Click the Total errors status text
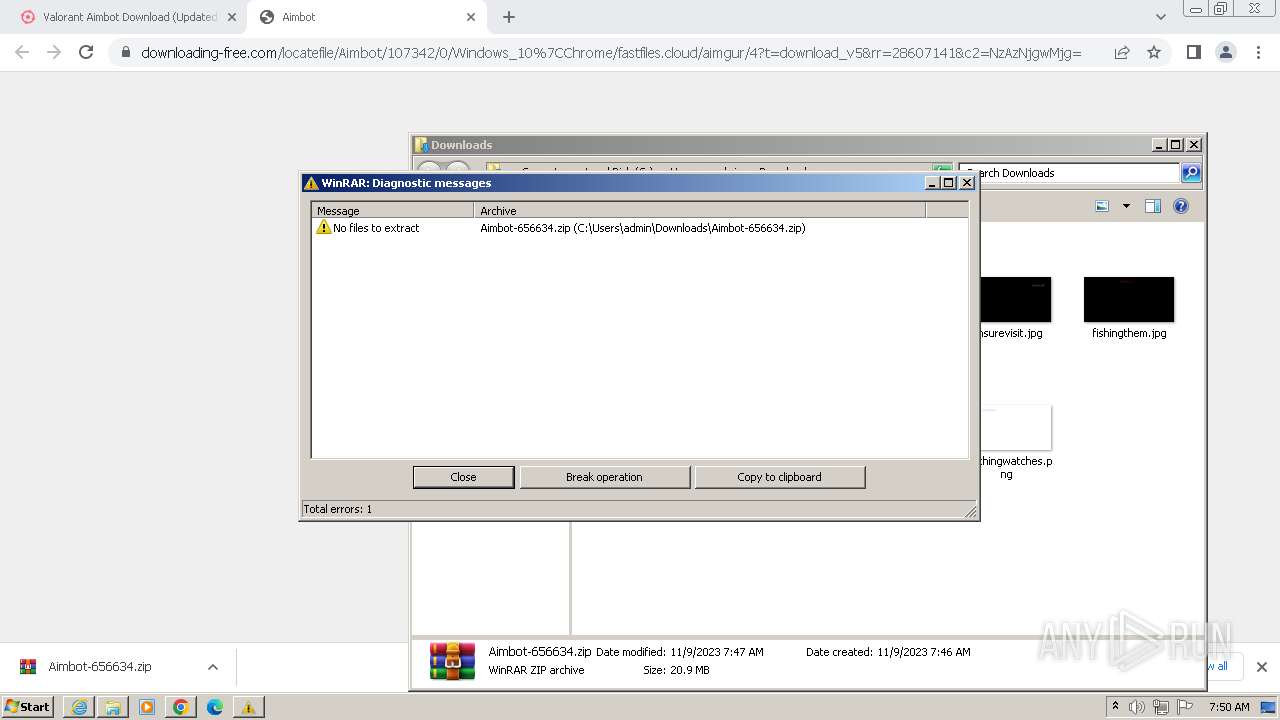 (x=337, y=509)
